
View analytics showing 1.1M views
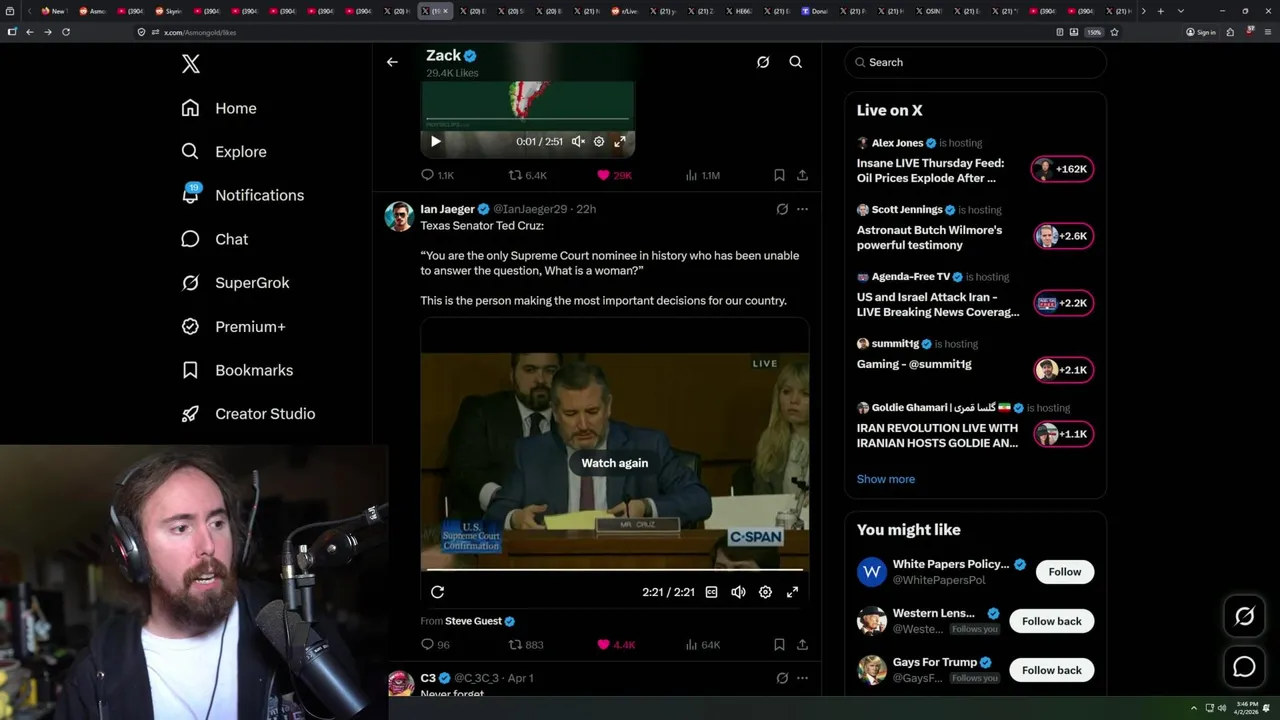pos(703,175)
